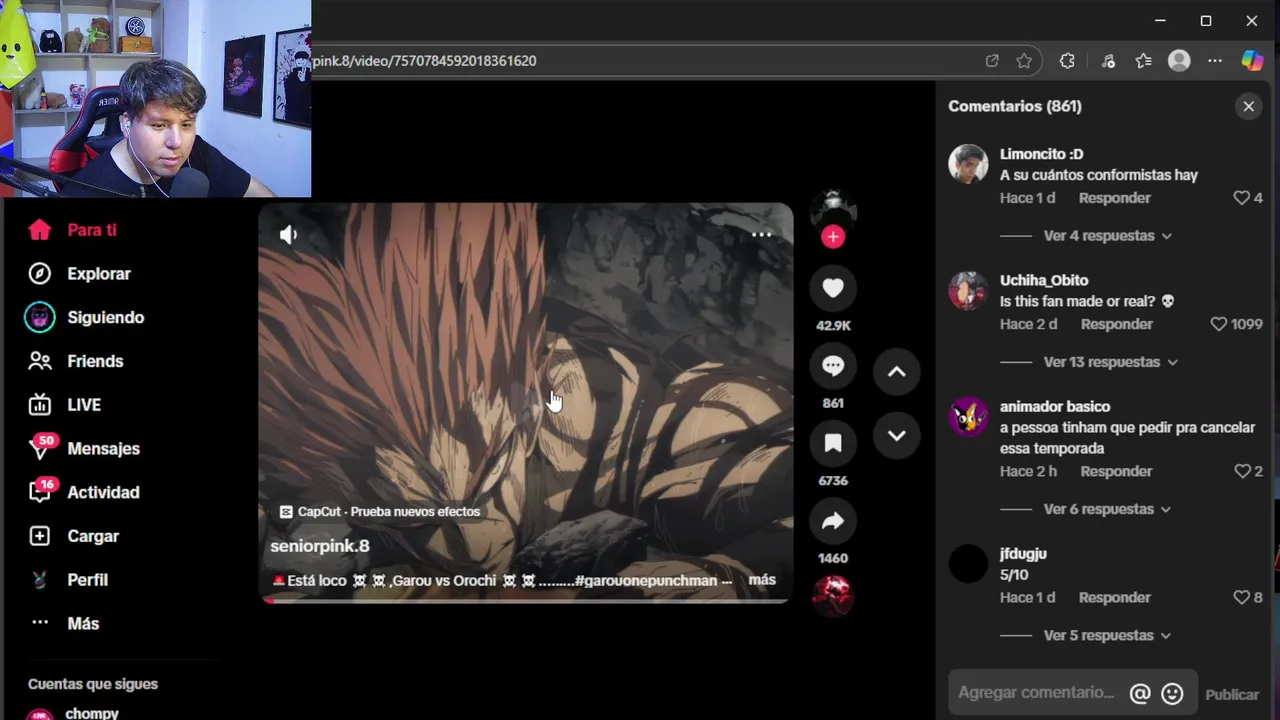Like Uchiha_Obito's comment with 1099 likes
Screen dimensions: 1280x720
[x=1218, y=324]
